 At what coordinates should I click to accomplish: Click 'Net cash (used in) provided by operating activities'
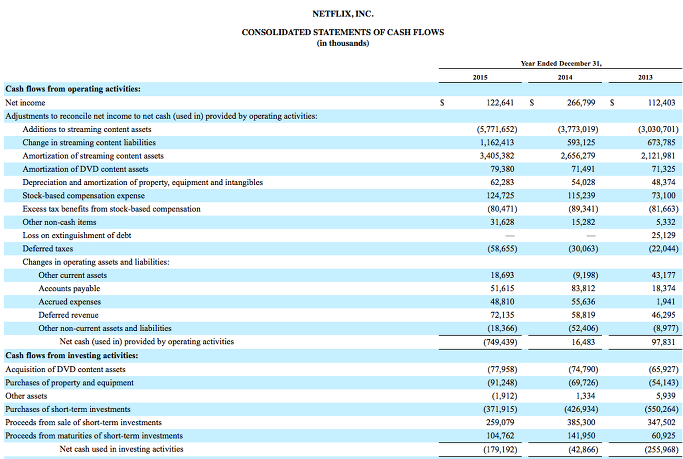coord(147,342)
